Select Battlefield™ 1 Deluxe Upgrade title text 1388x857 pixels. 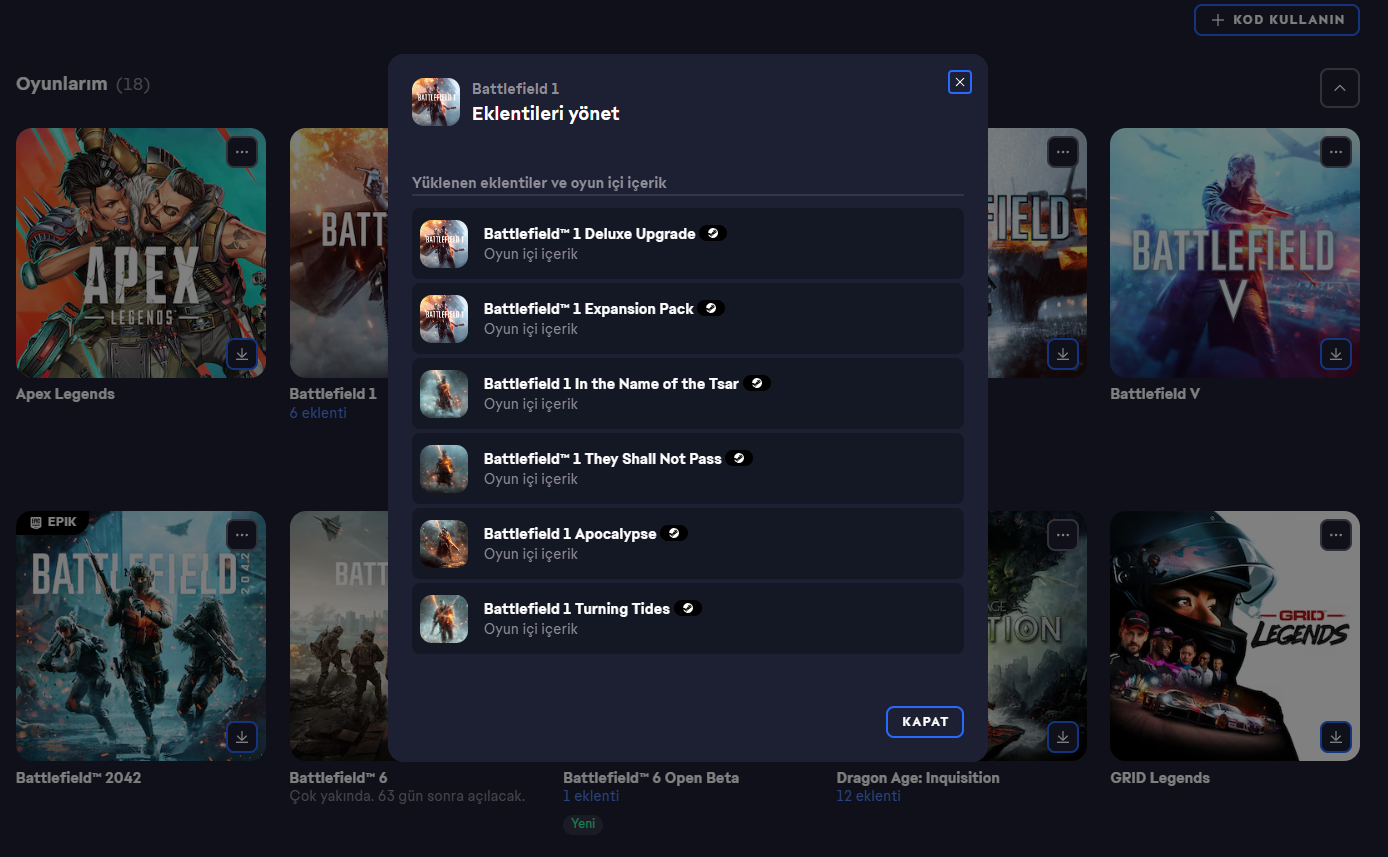589,234
